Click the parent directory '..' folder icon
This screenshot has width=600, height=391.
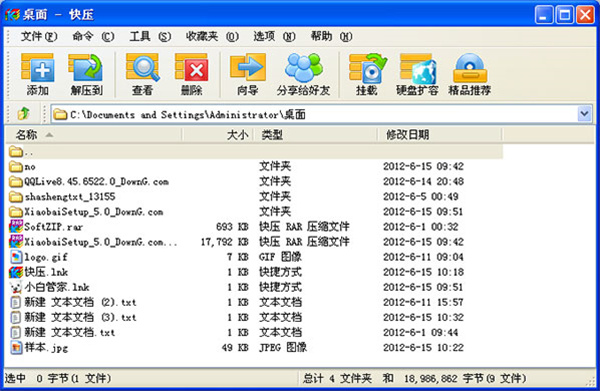pyautogui.click(x=16, y=152)
